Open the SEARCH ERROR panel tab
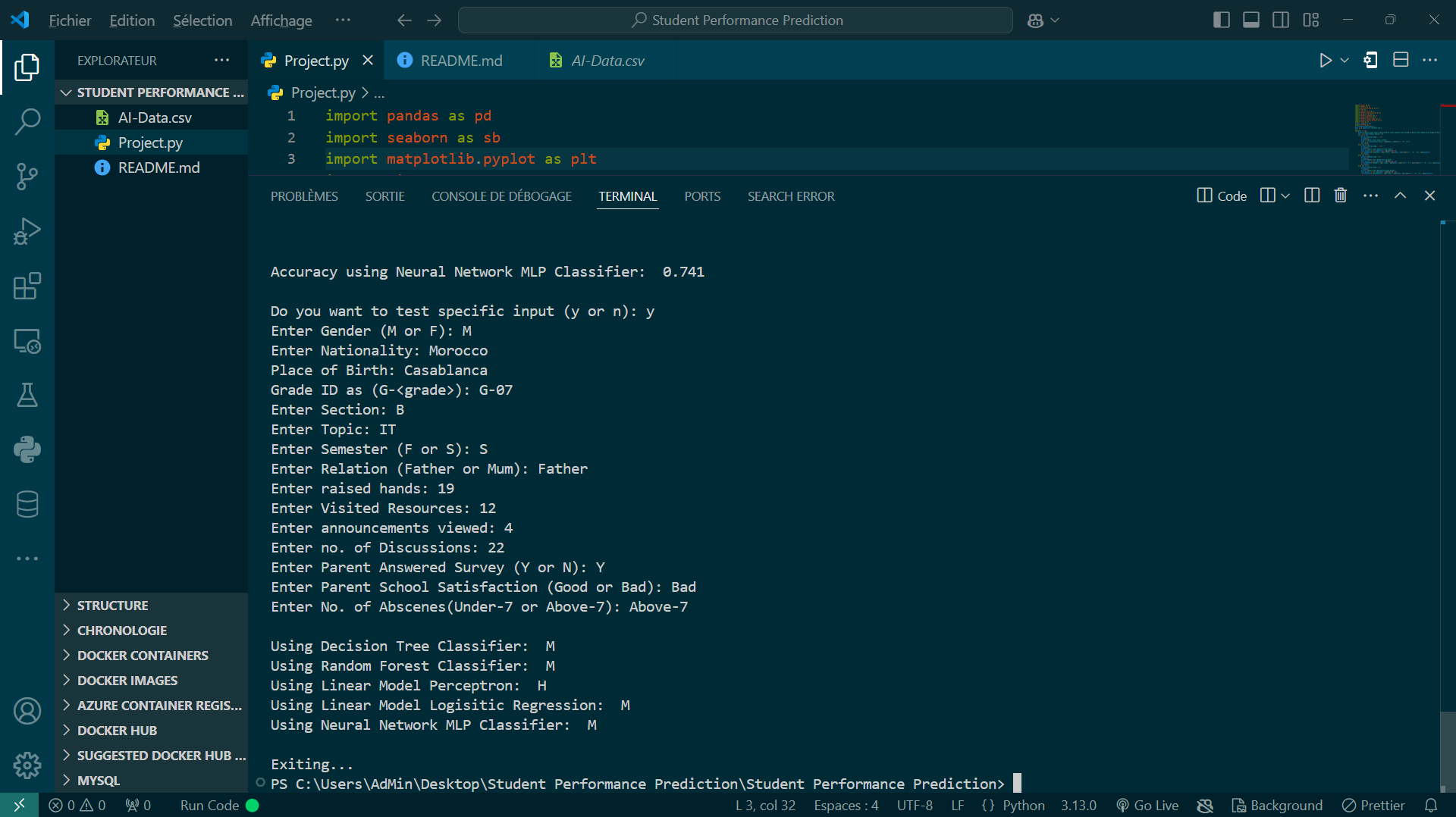Screen dimensions: 1456x817 click(x=791, y=196)
